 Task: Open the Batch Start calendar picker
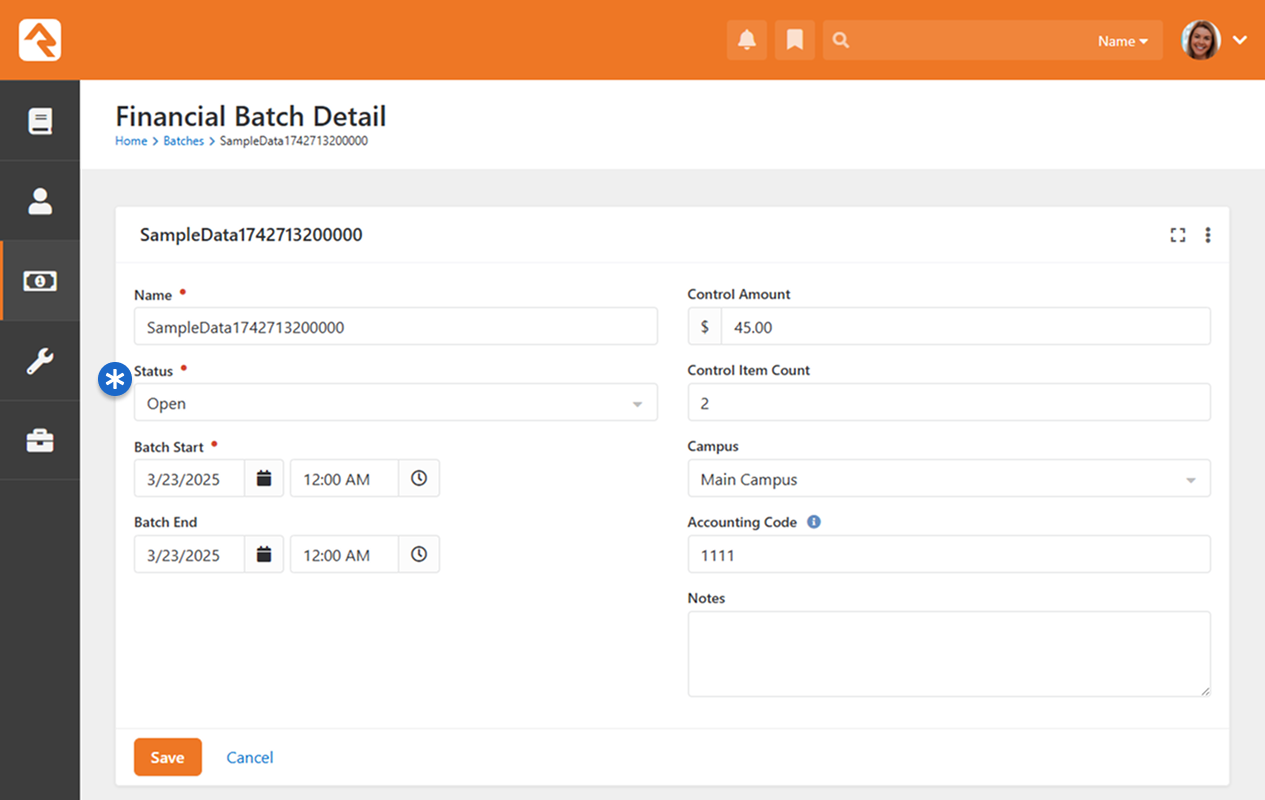[x=264, y=479]
